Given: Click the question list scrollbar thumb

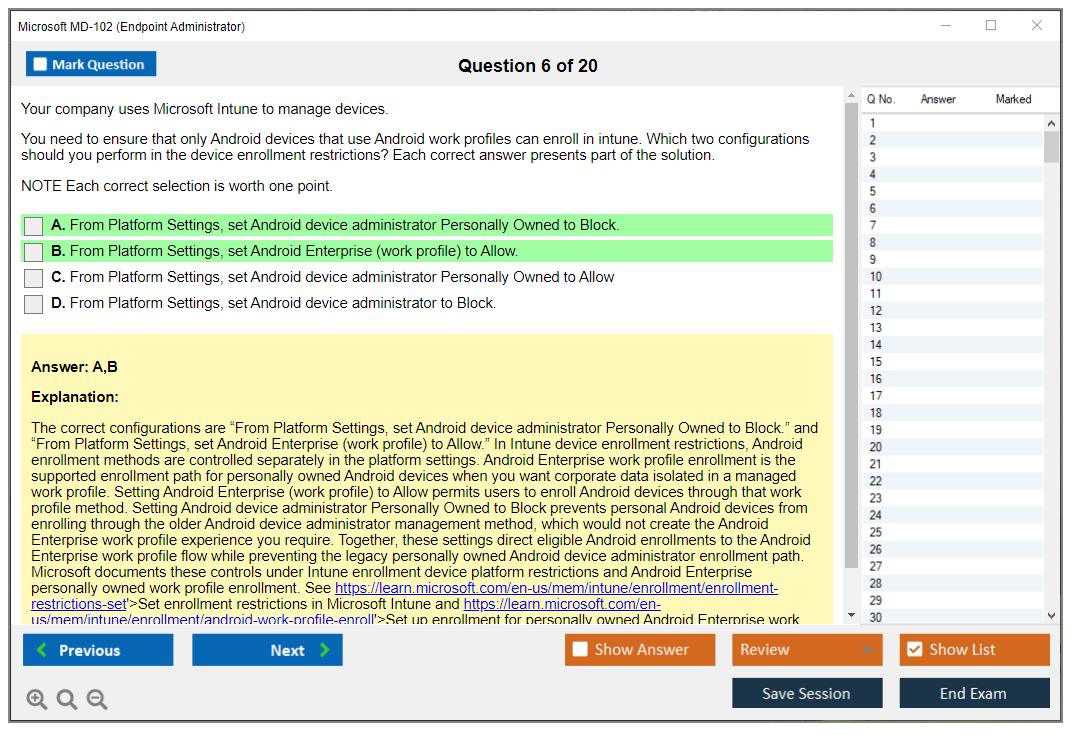Looking at the screenshot, I should [x=1051, y=147].
